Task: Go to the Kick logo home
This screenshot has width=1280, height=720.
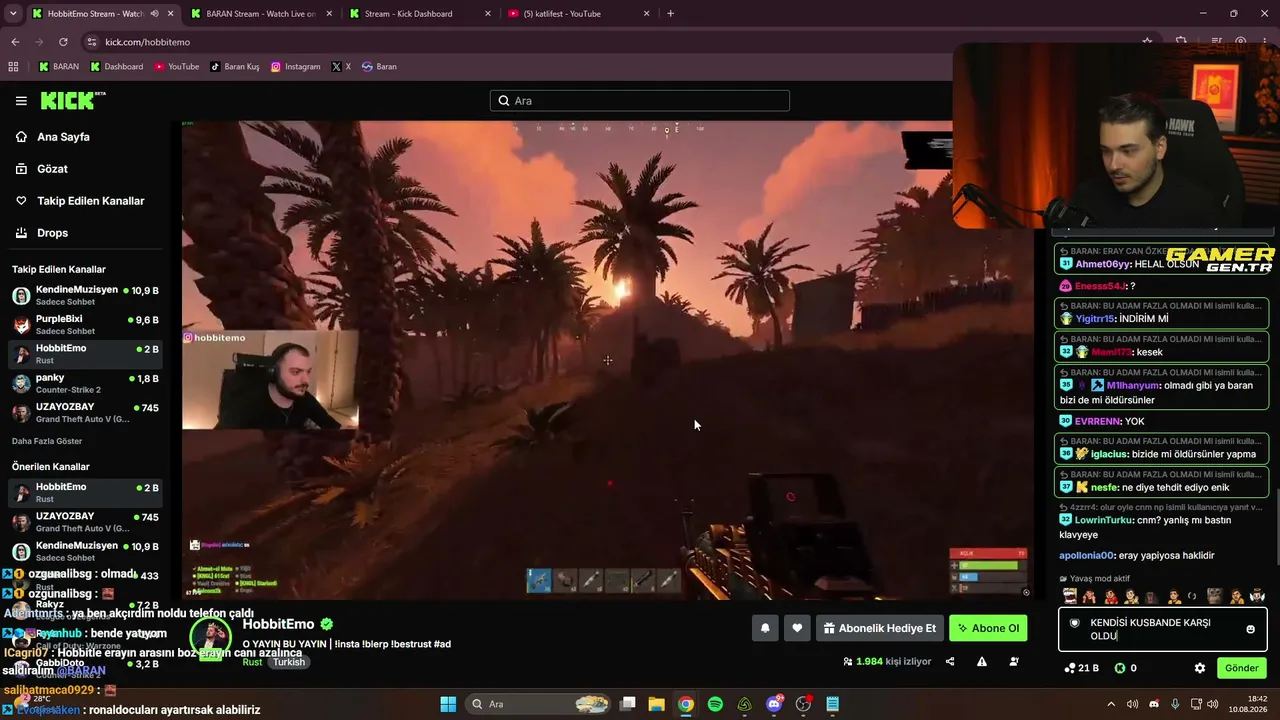Action: (72, 100)
